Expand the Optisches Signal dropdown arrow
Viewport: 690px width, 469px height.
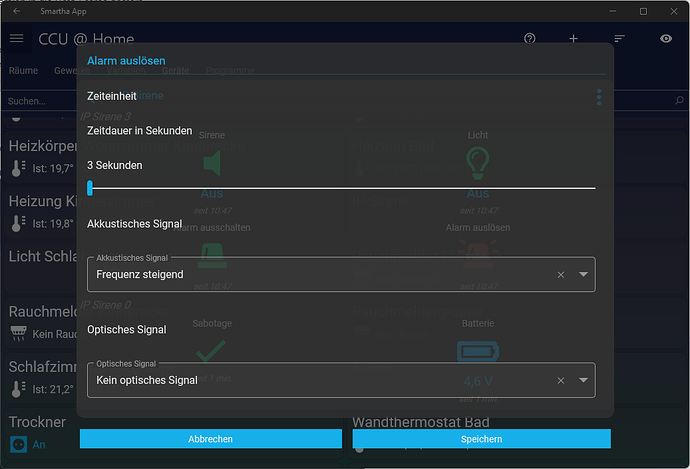tap(583, 380)
